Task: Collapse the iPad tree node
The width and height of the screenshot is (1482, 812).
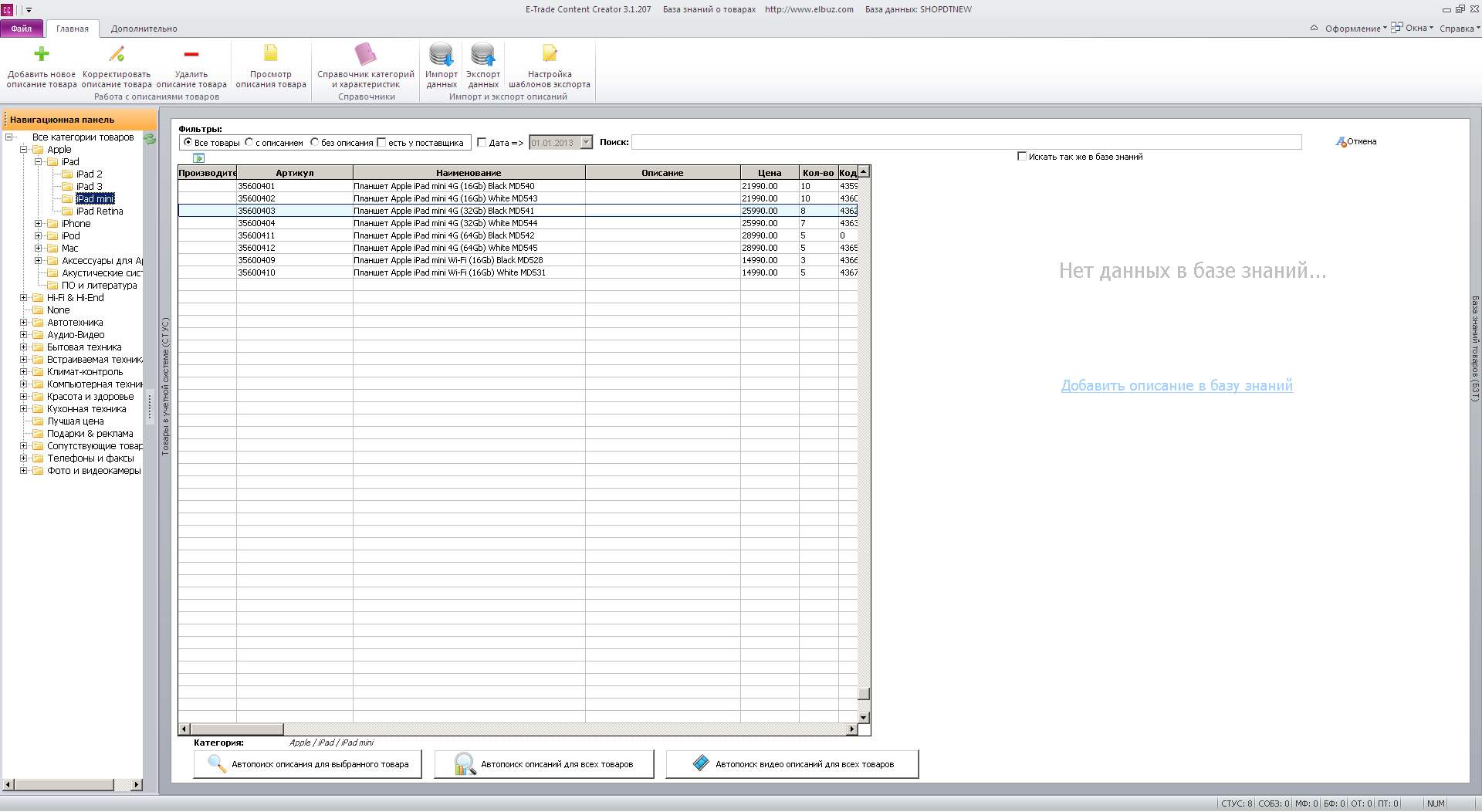Action: click(x=38, y=162)
